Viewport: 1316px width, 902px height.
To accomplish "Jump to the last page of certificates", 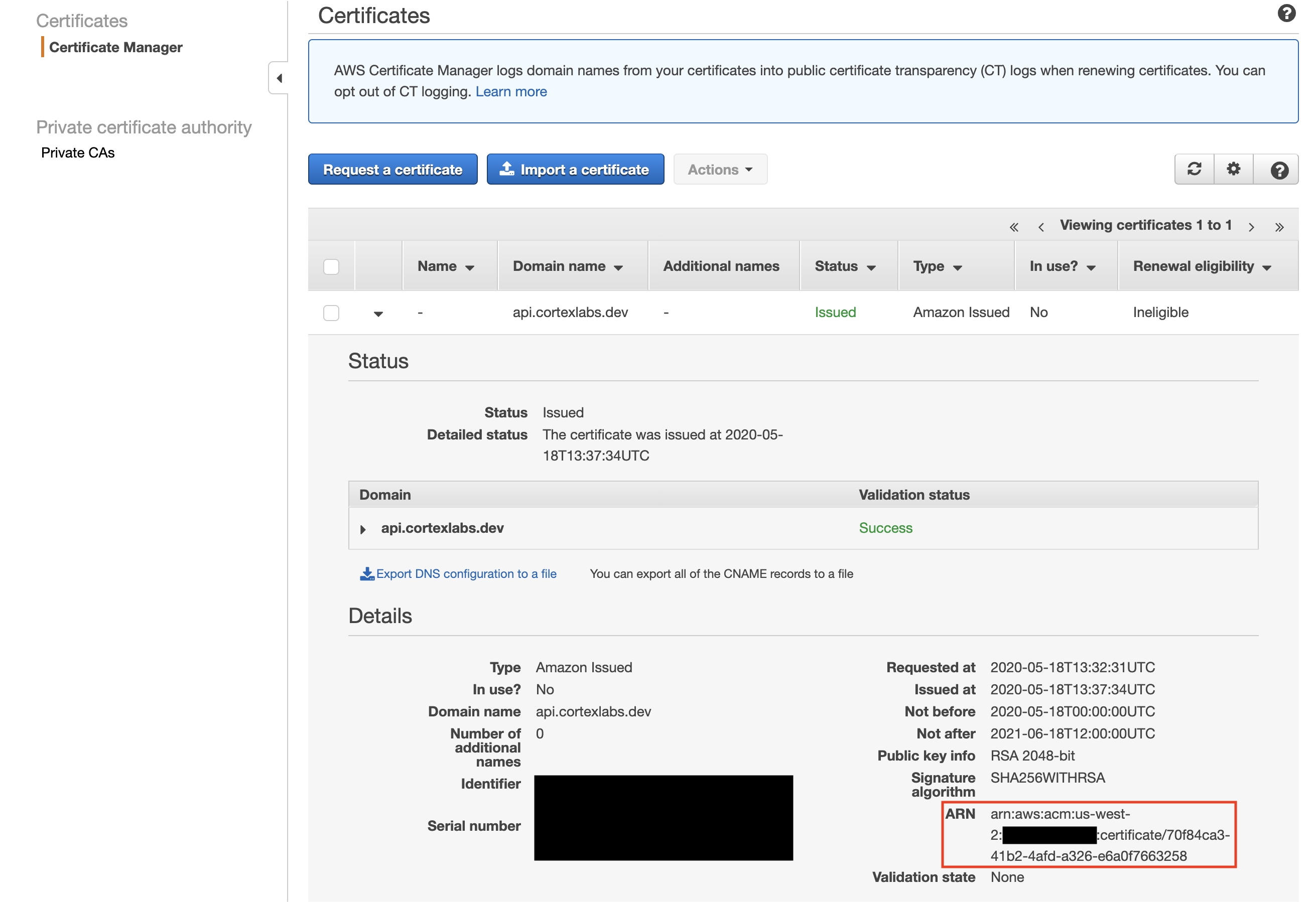I will [x=1279, y=227].
